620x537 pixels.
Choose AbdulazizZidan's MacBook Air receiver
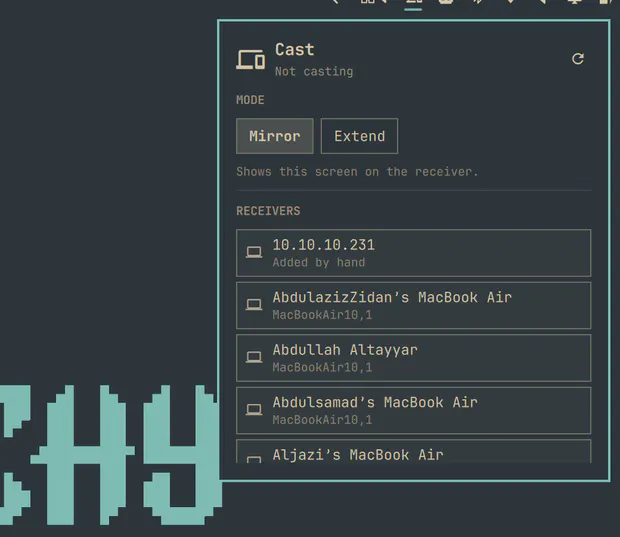[414, 305]
